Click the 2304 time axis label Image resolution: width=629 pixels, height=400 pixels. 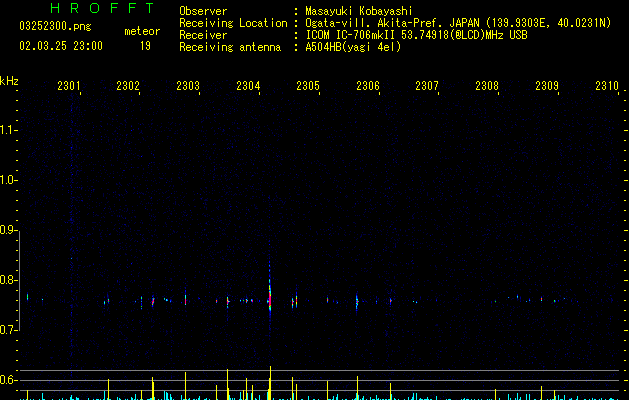[248, 86]
